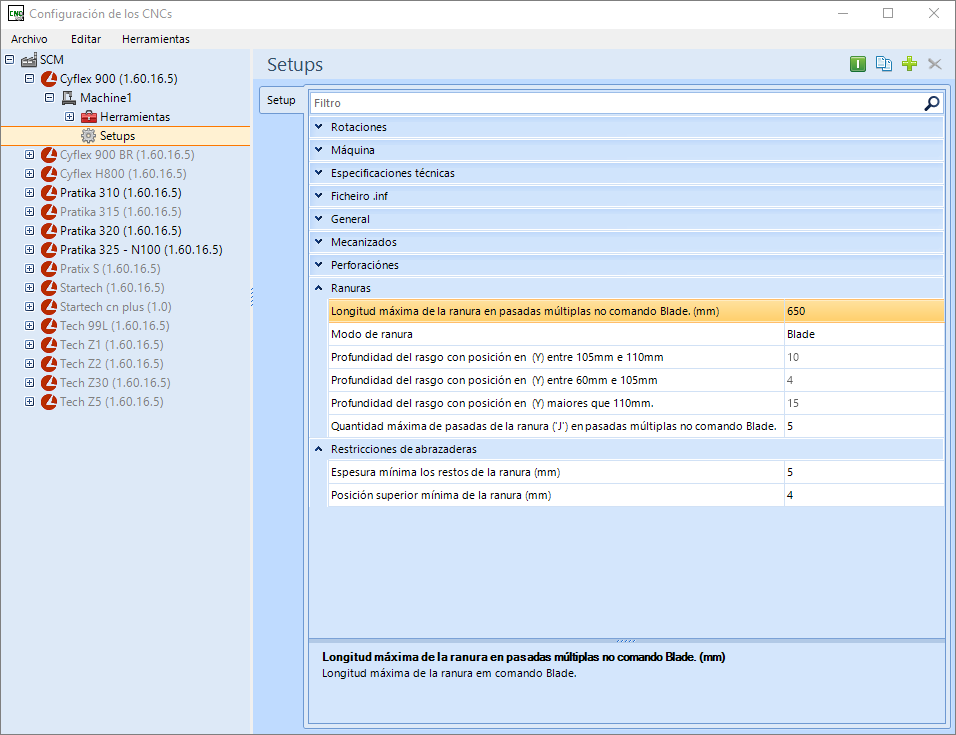Collapse the Cyflex 900 (1.60.16.5) node

pos(29,79)
